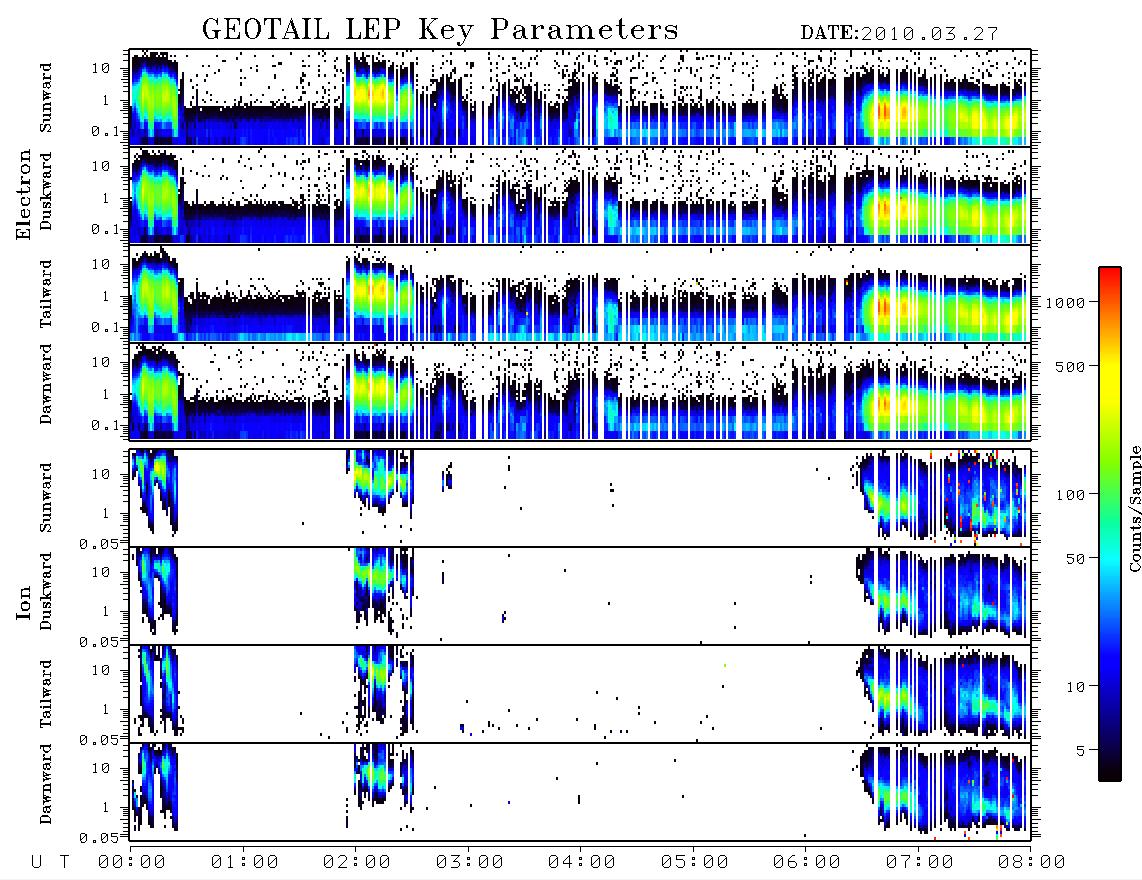Click the vertical "Ion" group label
The width and height of the screenshot is (1142, 880).
pyautogui.click(x=24, y=602)
